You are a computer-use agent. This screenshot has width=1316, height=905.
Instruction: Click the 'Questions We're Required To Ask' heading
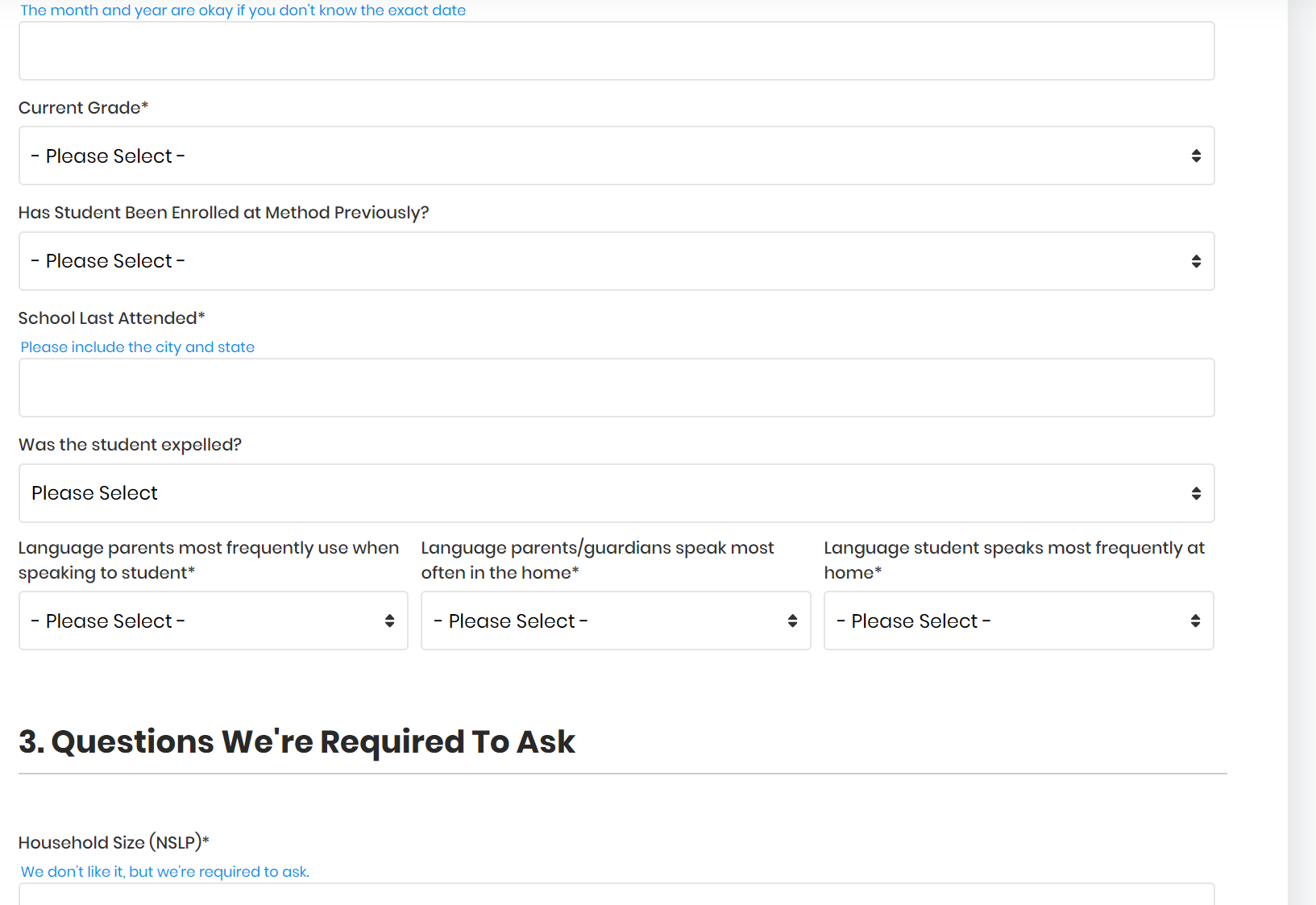click(x=297, y=741)
